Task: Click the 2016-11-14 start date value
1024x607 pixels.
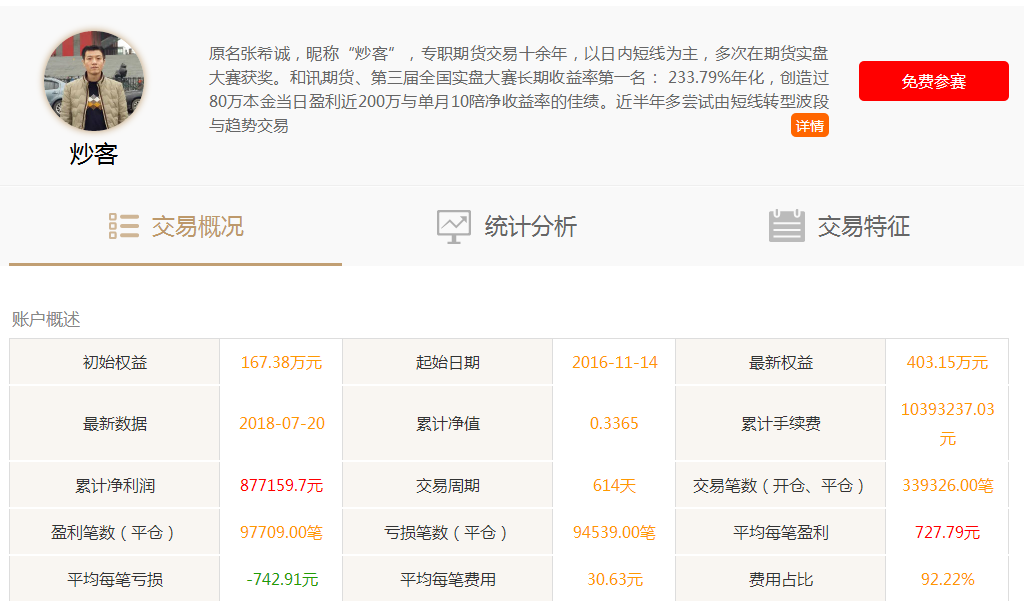Action: [614, 362]
